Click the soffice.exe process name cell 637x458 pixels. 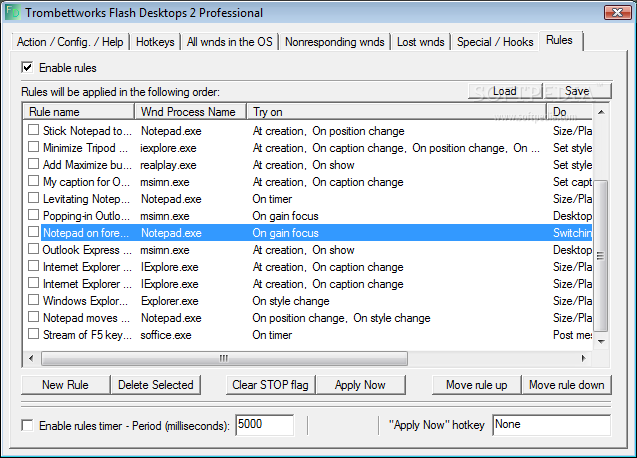coord(166,335)
